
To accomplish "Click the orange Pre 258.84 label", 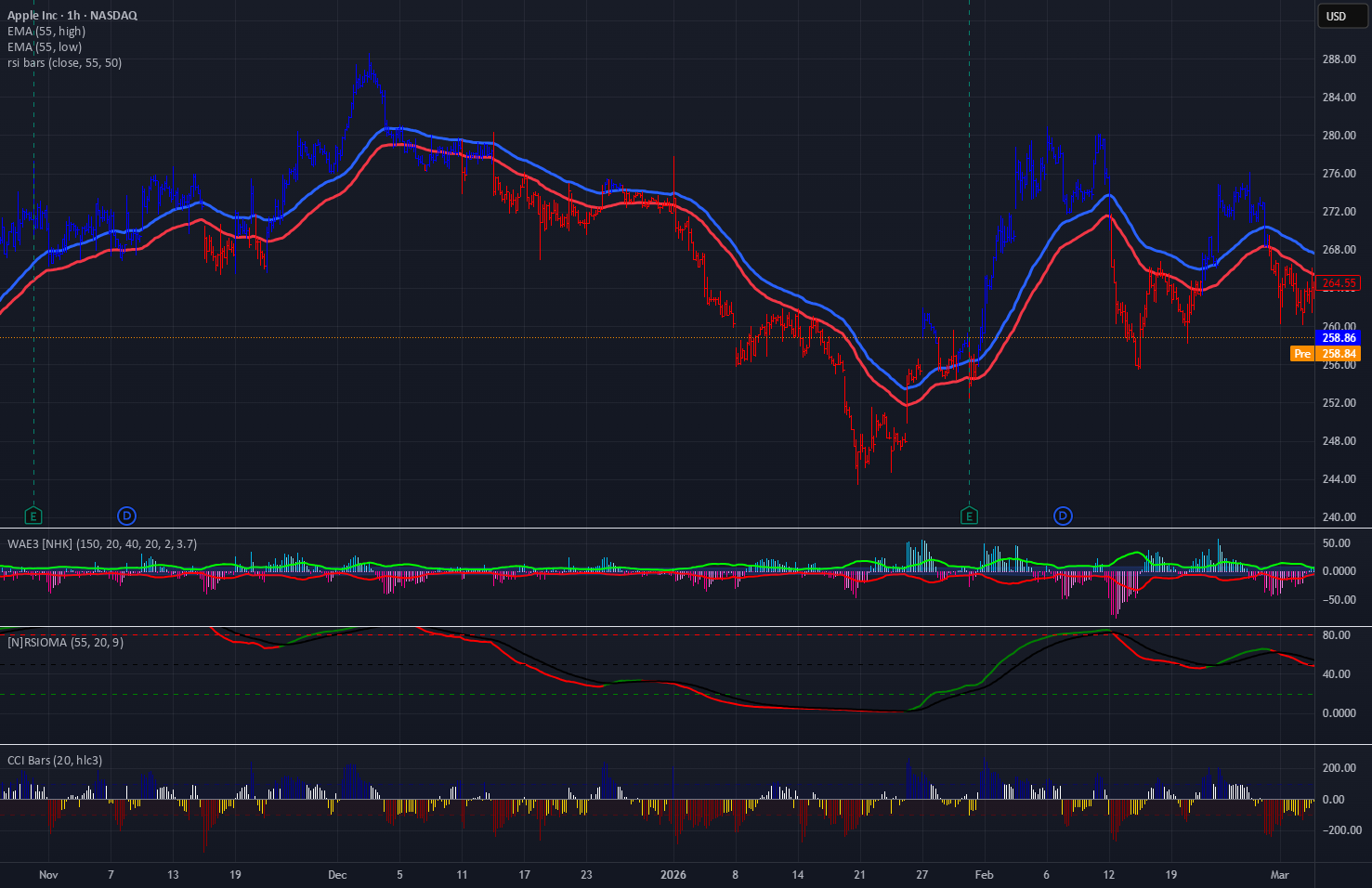I will tap(1326, 354).
